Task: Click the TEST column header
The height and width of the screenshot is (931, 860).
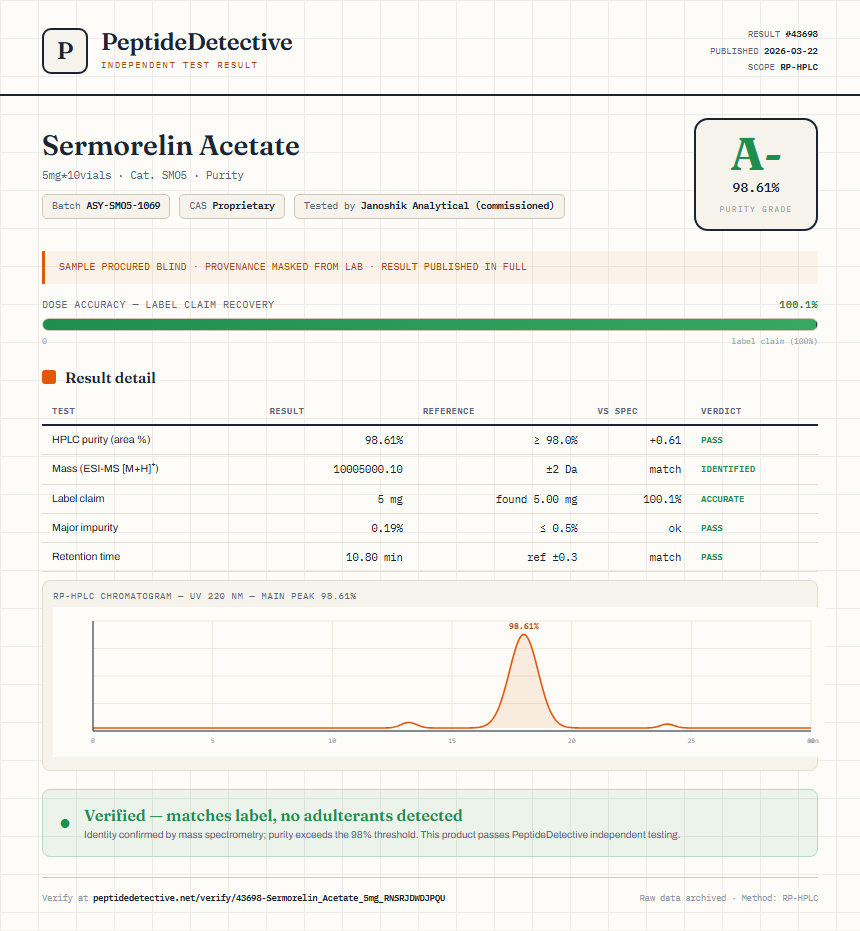Action: click(x=64, y=411)
